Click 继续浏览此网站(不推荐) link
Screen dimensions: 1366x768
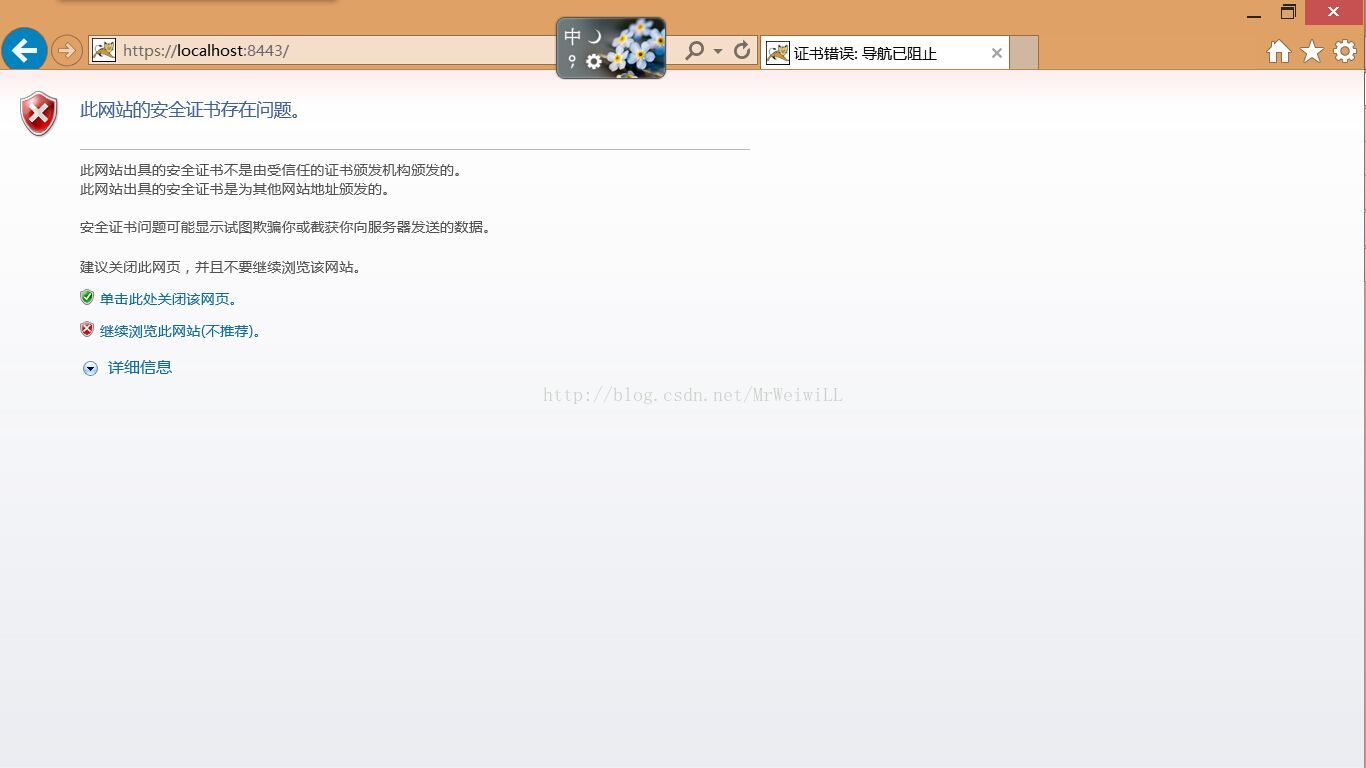click(x=180, y=331)
